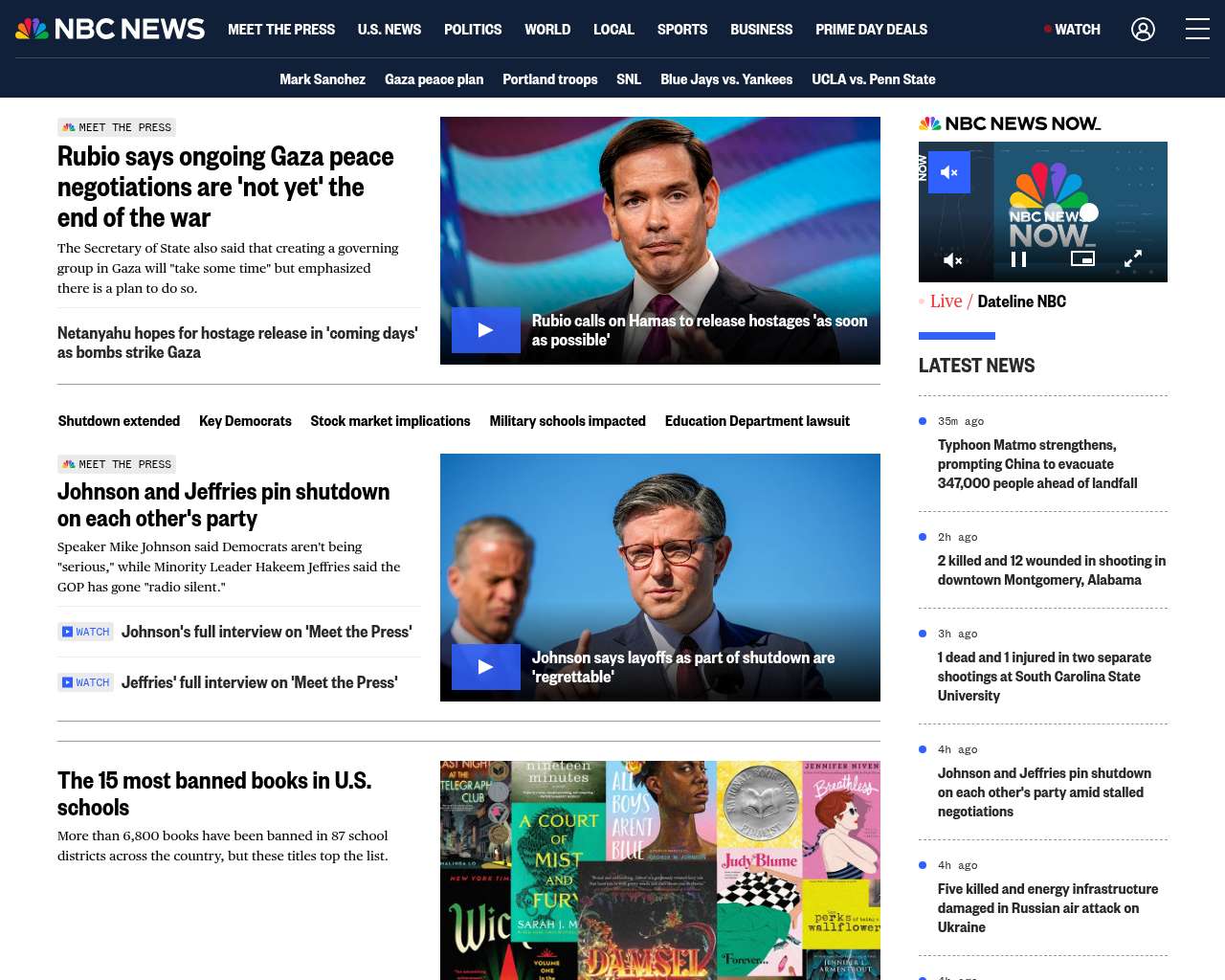The width and height of the screenshot is (1225, 980).
Task: Open the Stock market implications topic
Action: click(390, 421)
